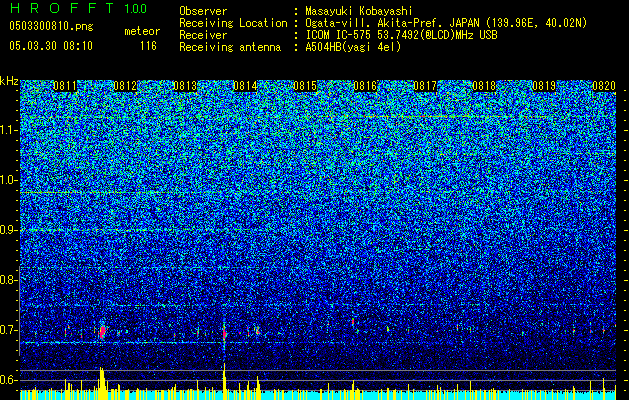Screen dimensions: 629x400
Task: Click the Observer label
Action: (203, 11)
